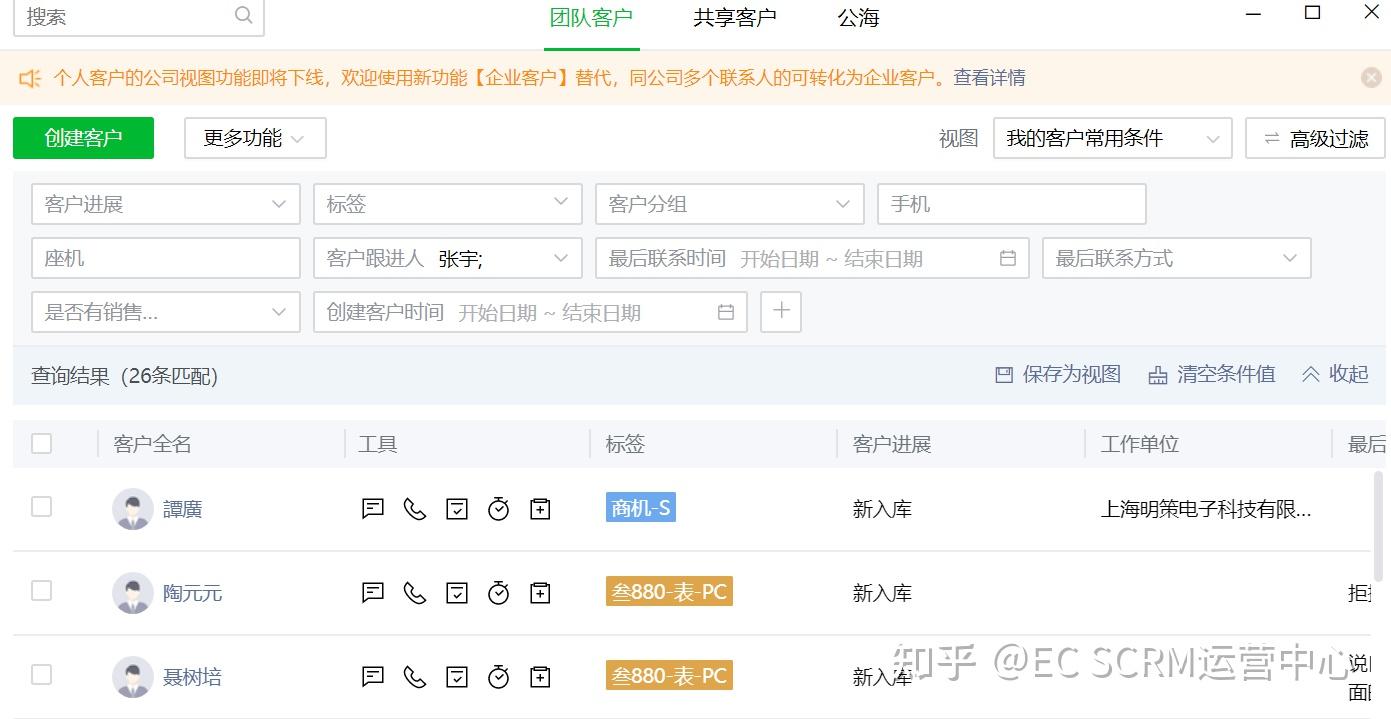Check the select-all checkbox in table header
1391x719 pixels.
pyautogui.click(x=41, y=443)
